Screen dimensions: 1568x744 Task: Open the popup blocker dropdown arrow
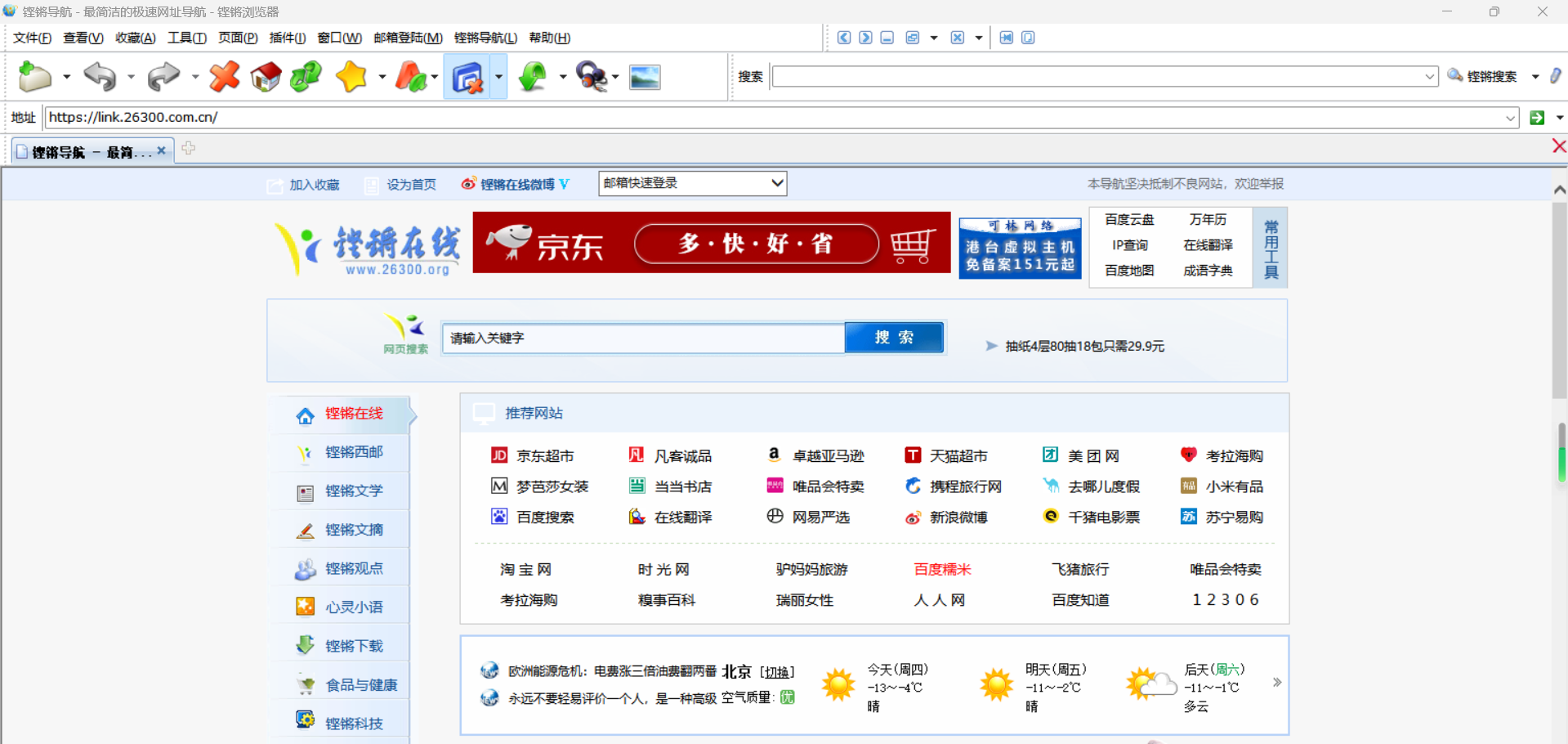coord(498,77)
